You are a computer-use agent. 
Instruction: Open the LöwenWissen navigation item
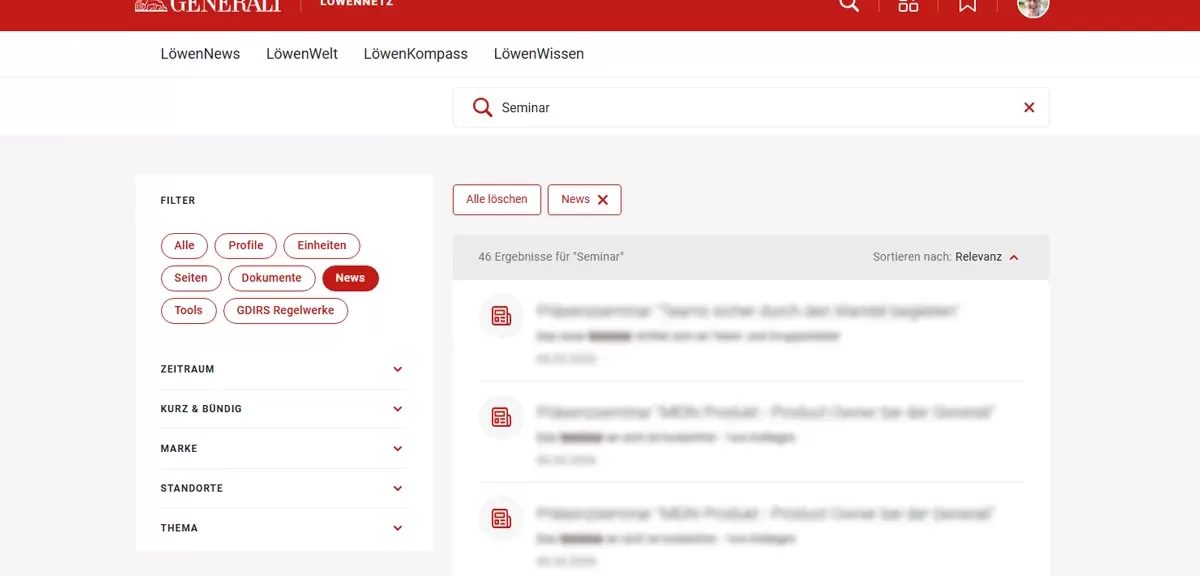[x=538, y=53]
